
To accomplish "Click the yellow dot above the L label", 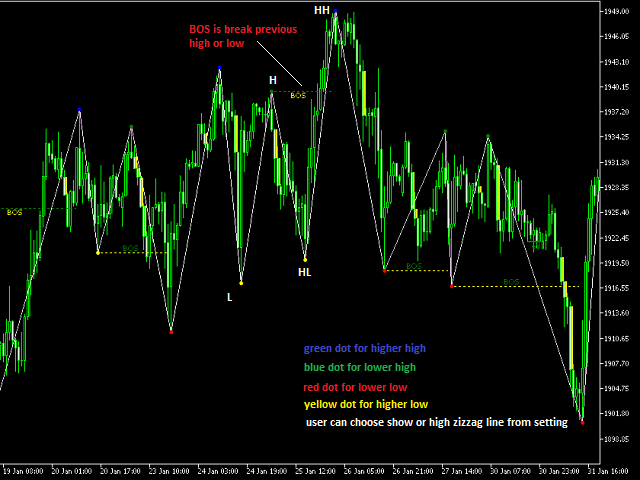I will [241, 283].
